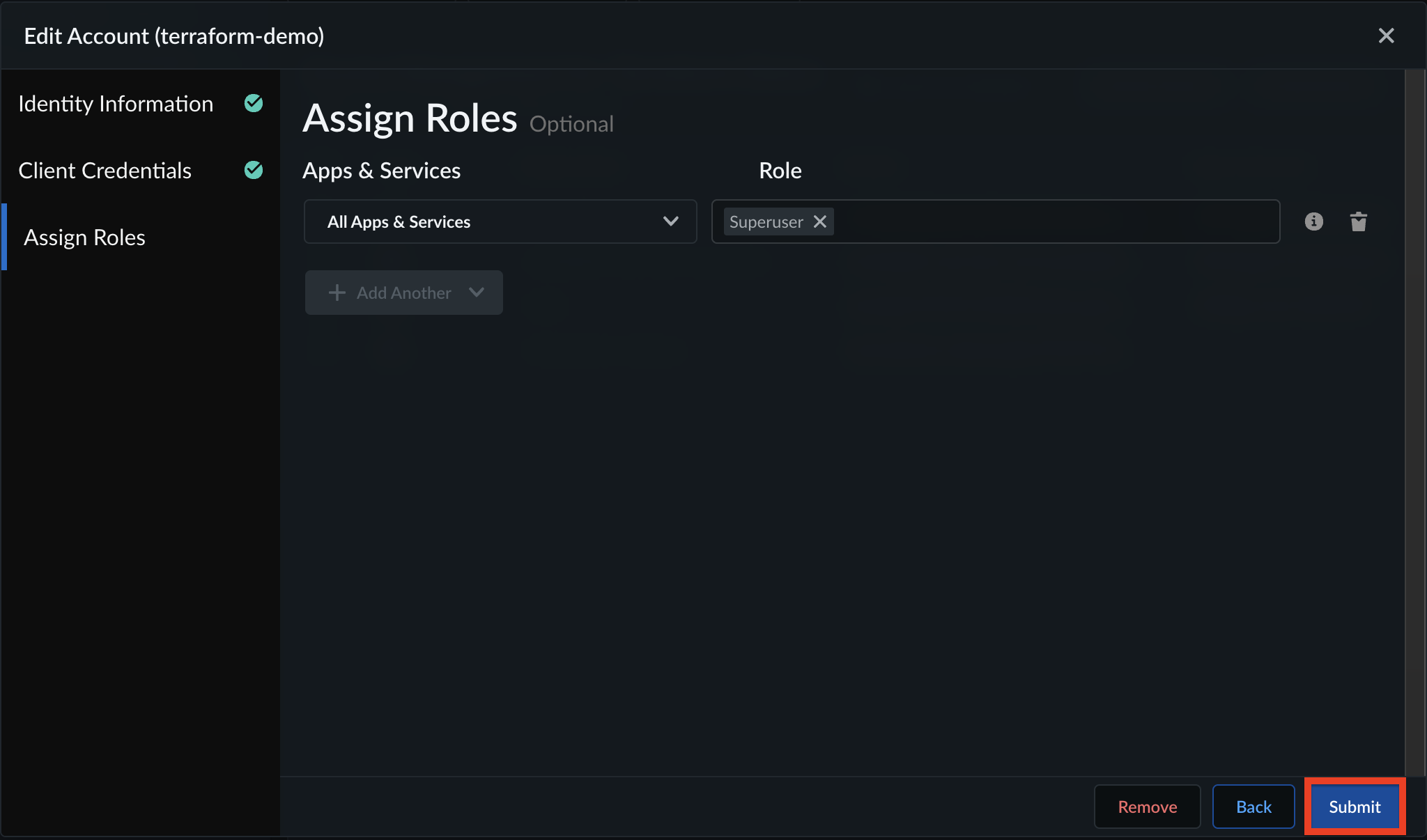This screenshot has height=840, width=1427.
Task: Remove the Superuser role tag
Action: pyautogui.click(x=820, y=221)
